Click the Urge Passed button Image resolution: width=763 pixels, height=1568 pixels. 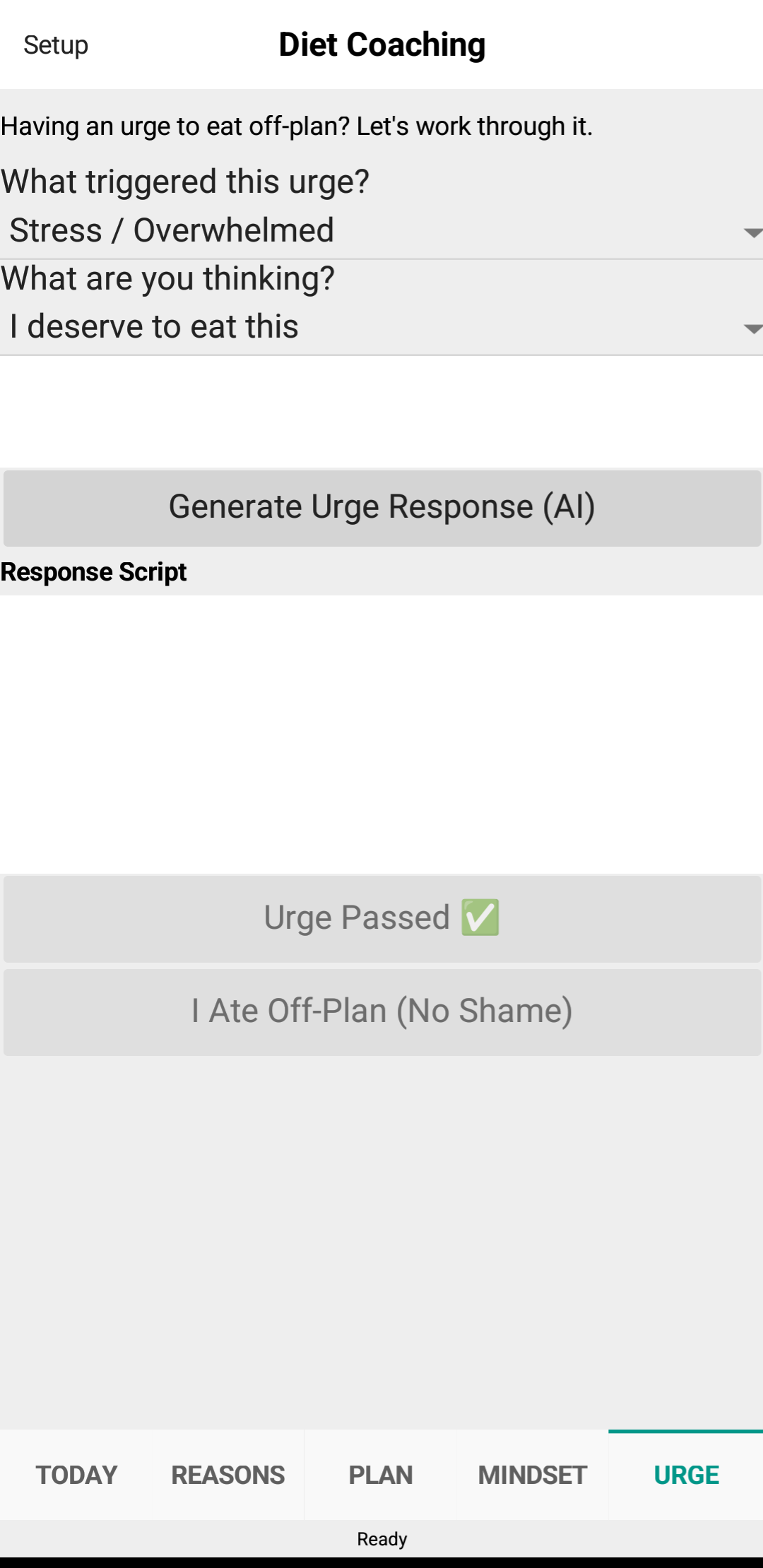click(381, 918)
